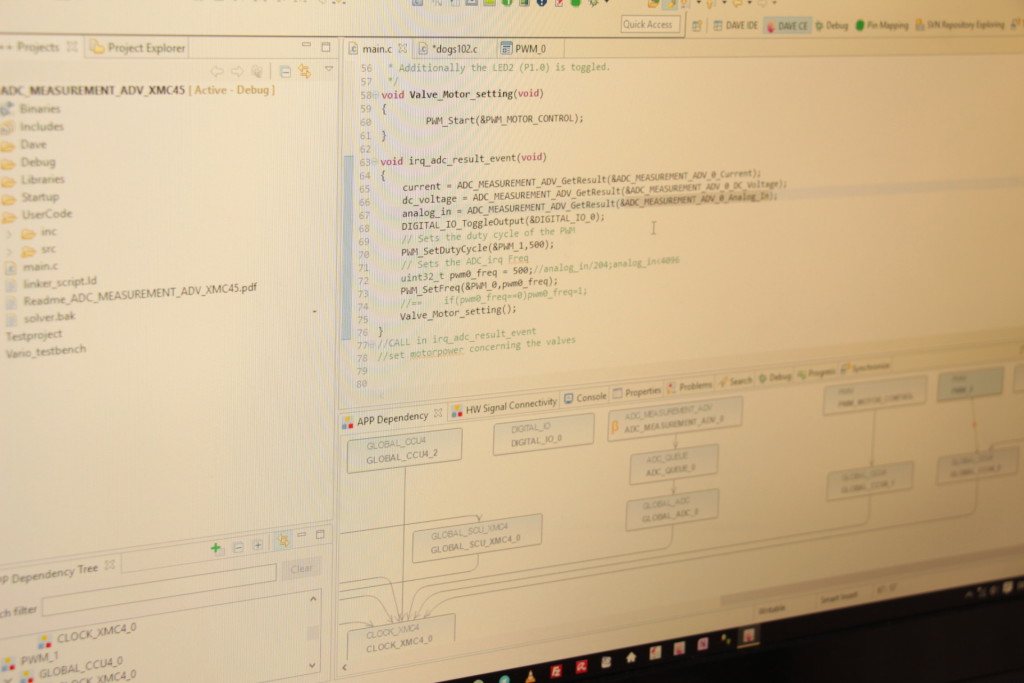
Task: Select the GLOBAL_CCU4_2 APP block in diagram
Action: 404,450
